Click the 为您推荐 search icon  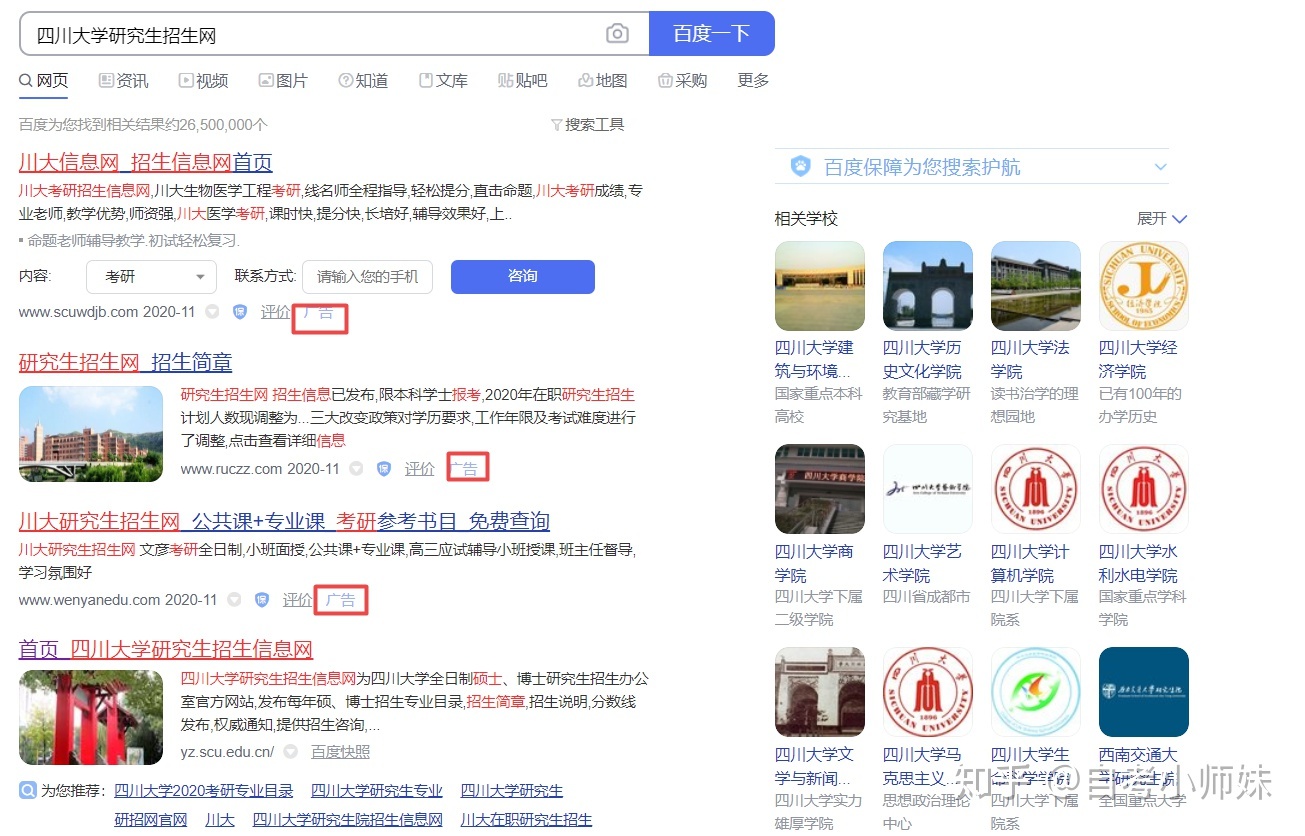click(28, 791)
